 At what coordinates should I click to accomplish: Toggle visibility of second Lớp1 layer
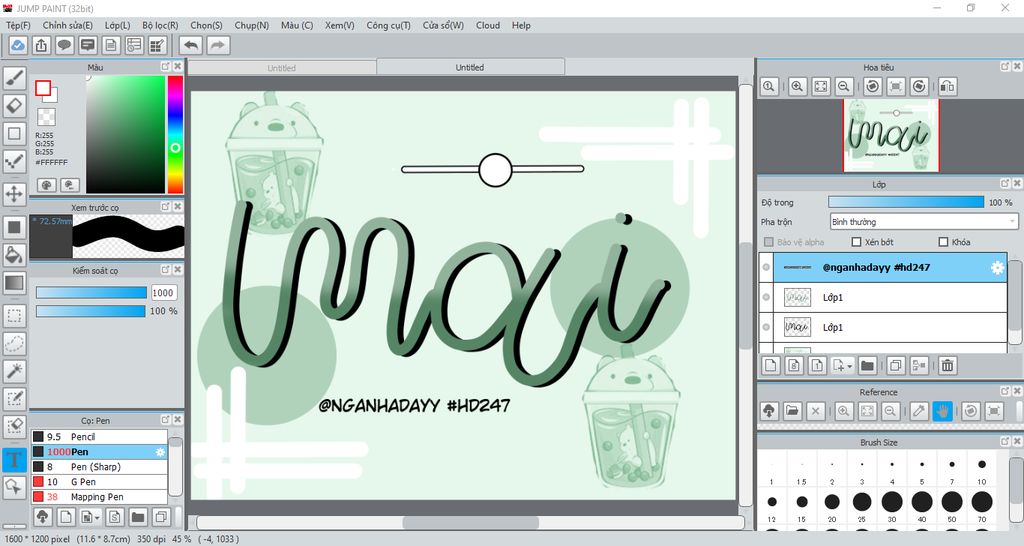(x=766, y=327)
